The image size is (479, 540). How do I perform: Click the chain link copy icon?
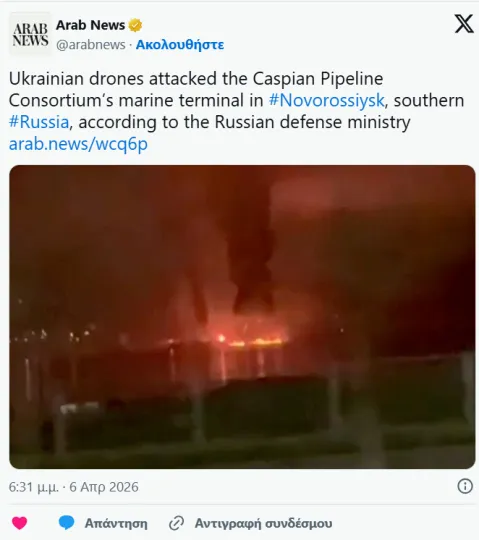tap(177, 523)
